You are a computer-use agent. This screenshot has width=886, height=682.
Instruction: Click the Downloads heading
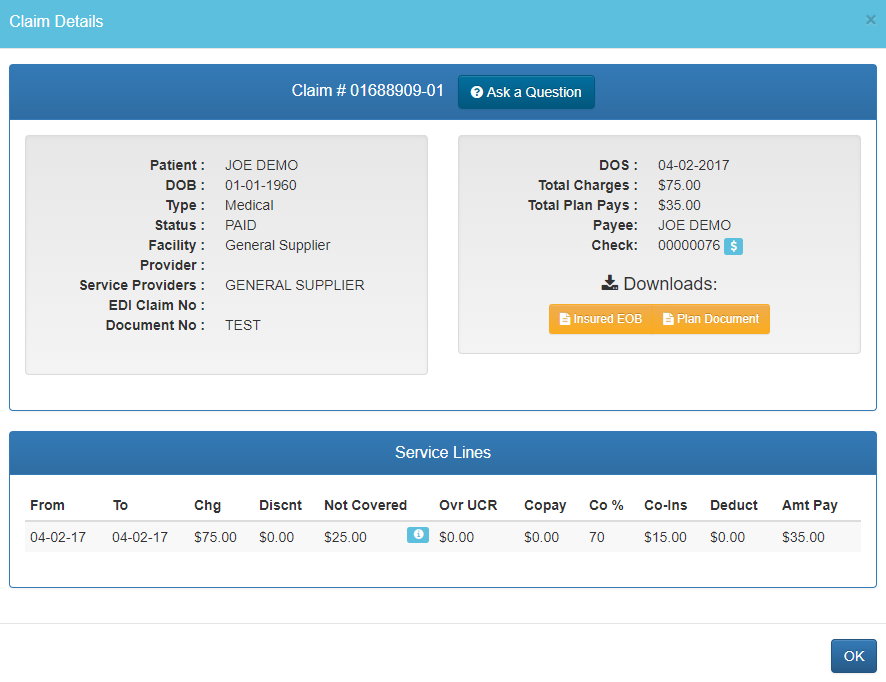pos(659,284)
